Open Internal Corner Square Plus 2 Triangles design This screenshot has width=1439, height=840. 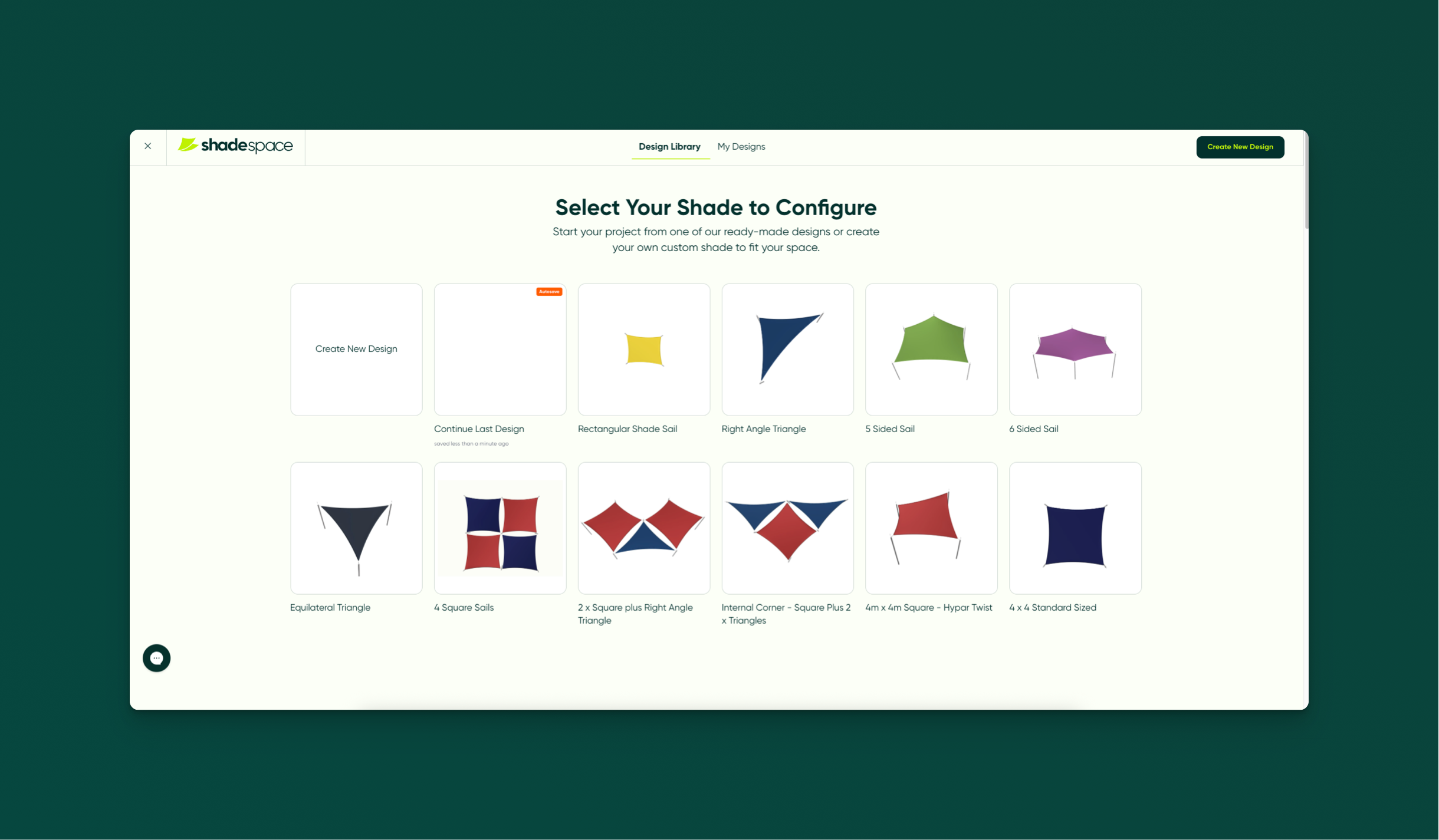click(x=787, y=528)
